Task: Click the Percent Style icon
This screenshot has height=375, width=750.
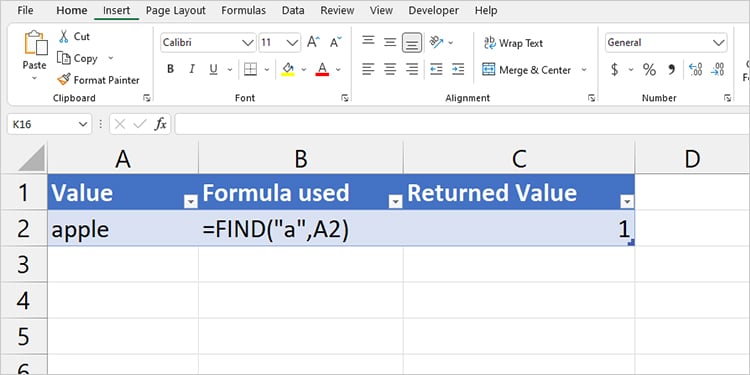Action: (x=649, y=70)
